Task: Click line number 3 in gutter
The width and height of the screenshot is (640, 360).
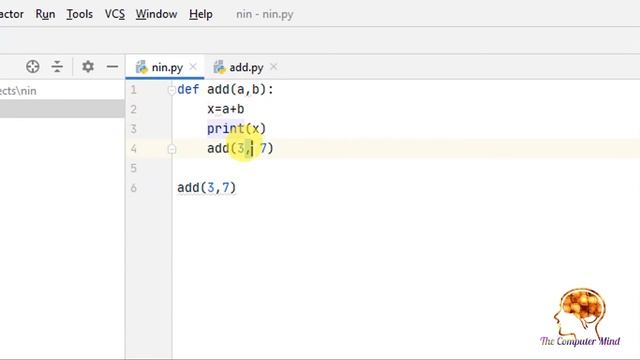Action: (133, 129)
